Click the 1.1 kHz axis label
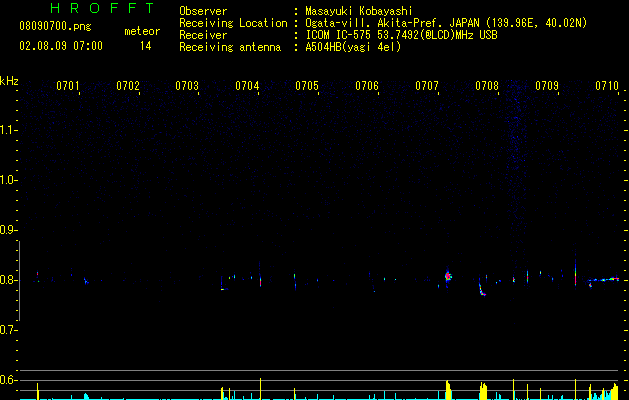This screenshot has height=400, width=629. point(8,130)
